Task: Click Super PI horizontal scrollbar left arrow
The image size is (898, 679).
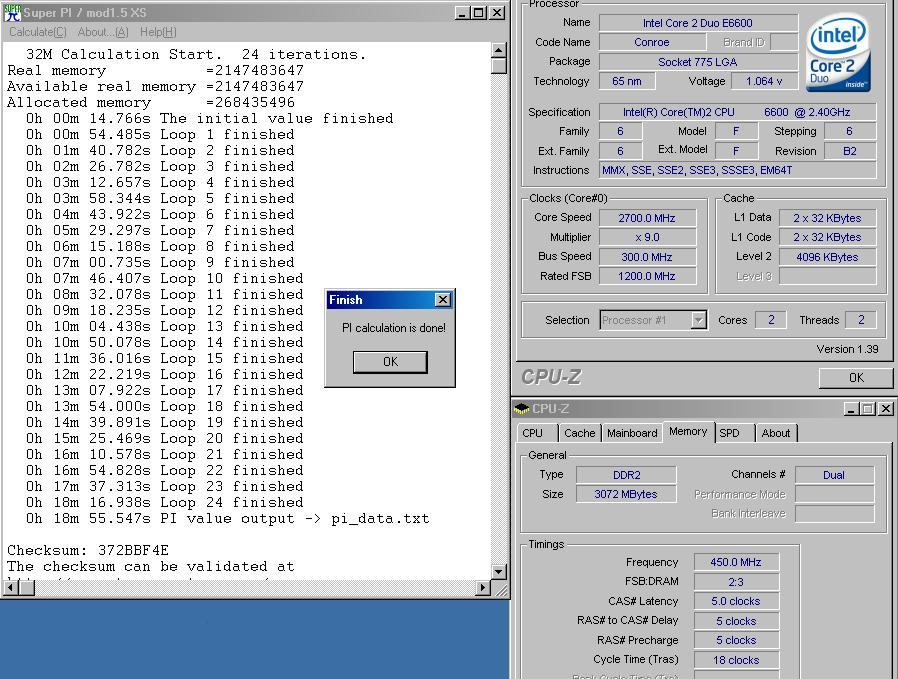Action: [11, 587]
